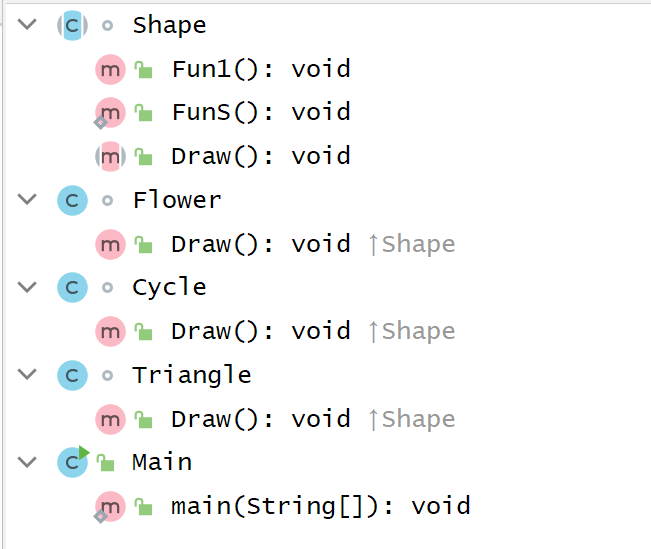Click the abstract class icon beside Shape
The height and width of the screenshot is (549, 651).
click(x=72, y=25)
